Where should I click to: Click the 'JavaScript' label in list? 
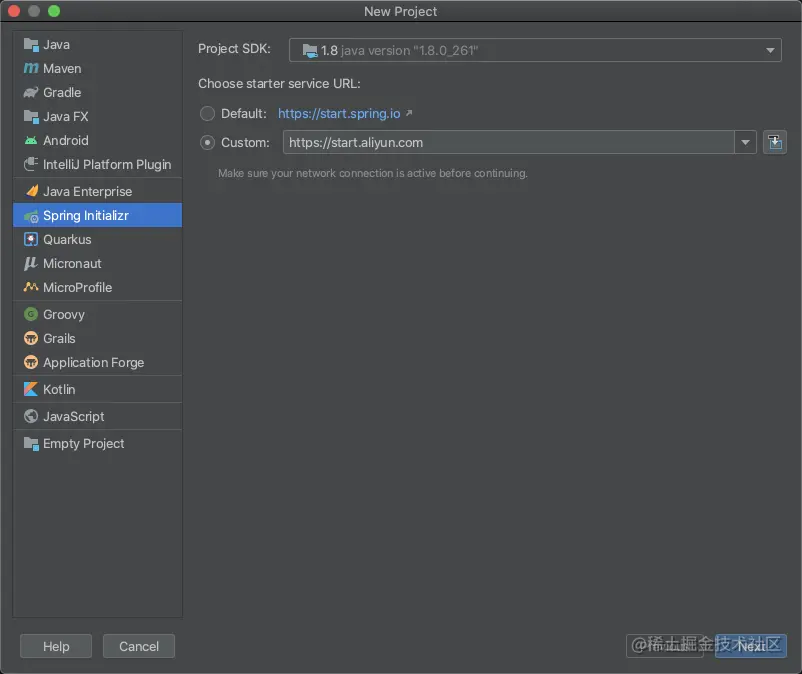74,417
